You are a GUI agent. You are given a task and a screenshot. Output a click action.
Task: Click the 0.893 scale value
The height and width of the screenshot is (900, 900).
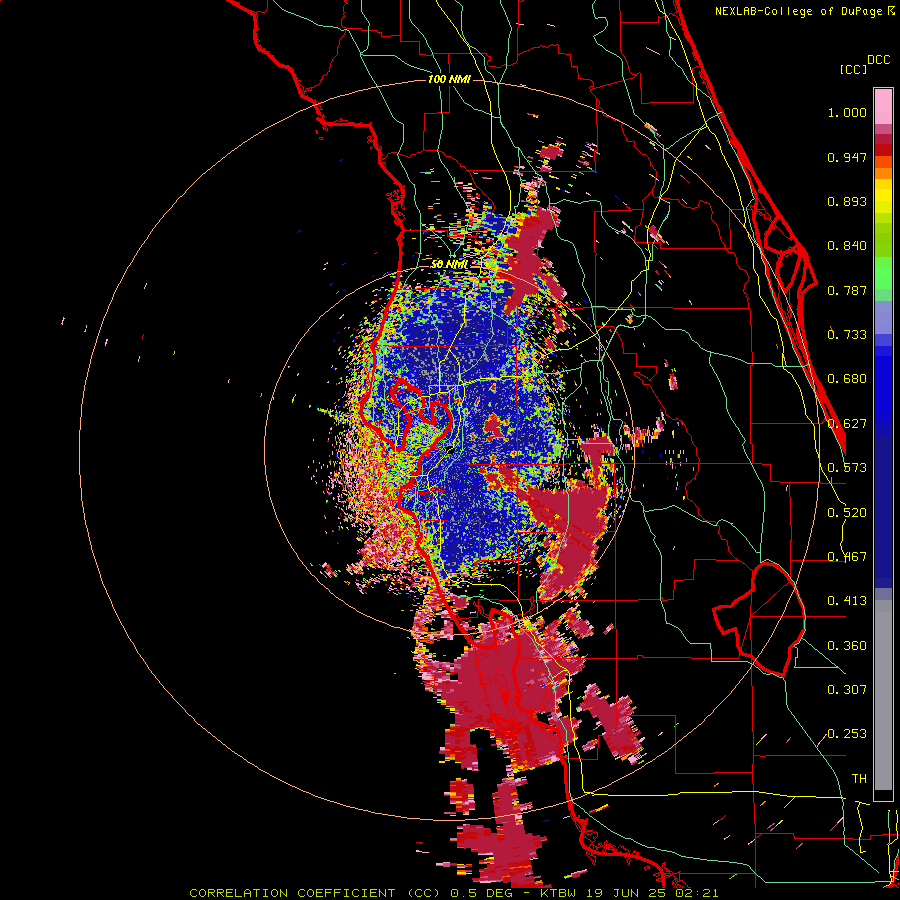pyautogui.click(x=847, y=201)
